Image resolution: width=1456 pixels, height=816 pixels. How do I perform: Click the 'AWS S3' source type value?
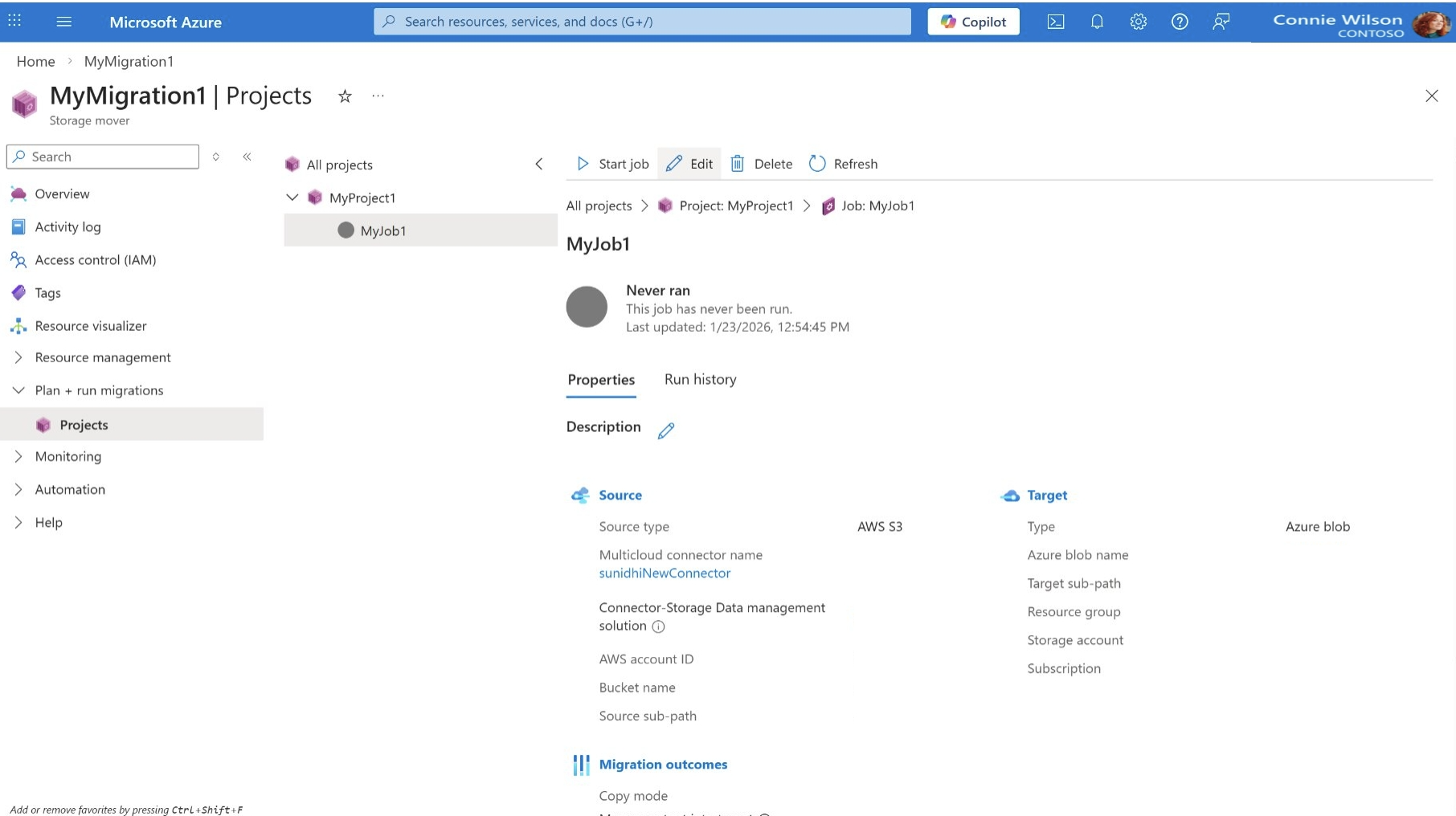click(880, 526)
